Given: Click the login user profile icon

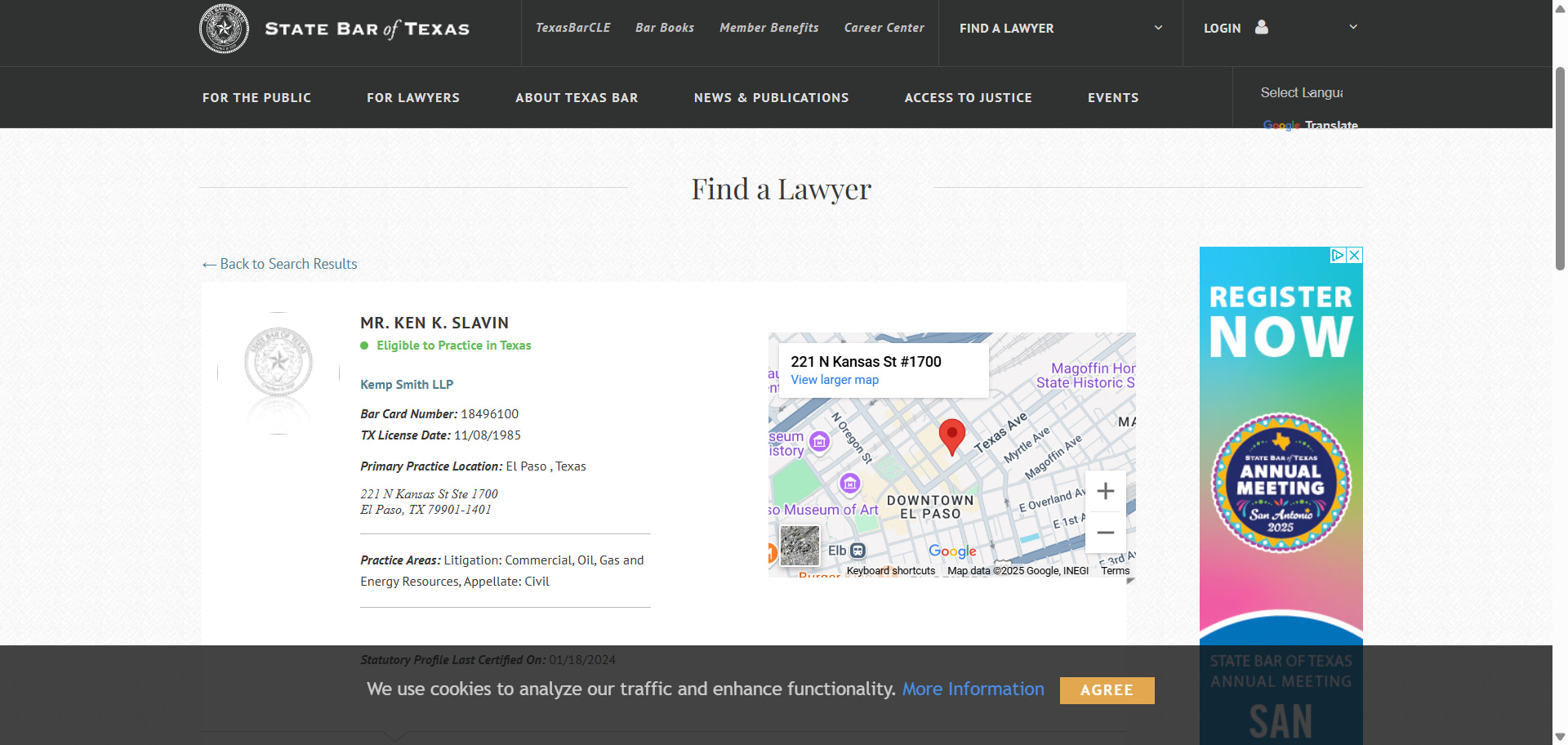Looking at the screenshot, I should click(1262, 27).
